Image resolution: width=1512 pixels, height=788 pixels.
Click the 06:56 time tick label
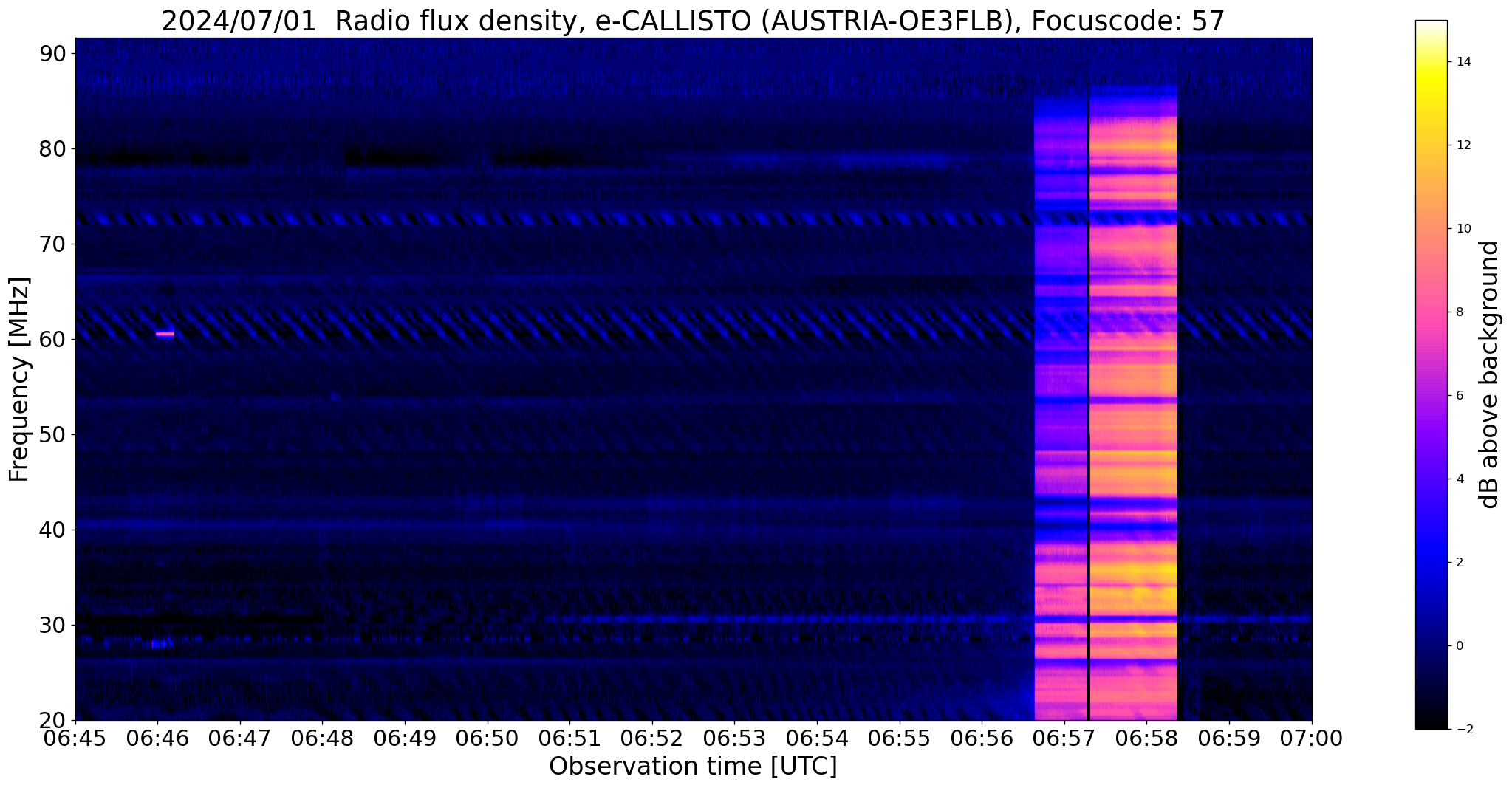coord(982,738)
